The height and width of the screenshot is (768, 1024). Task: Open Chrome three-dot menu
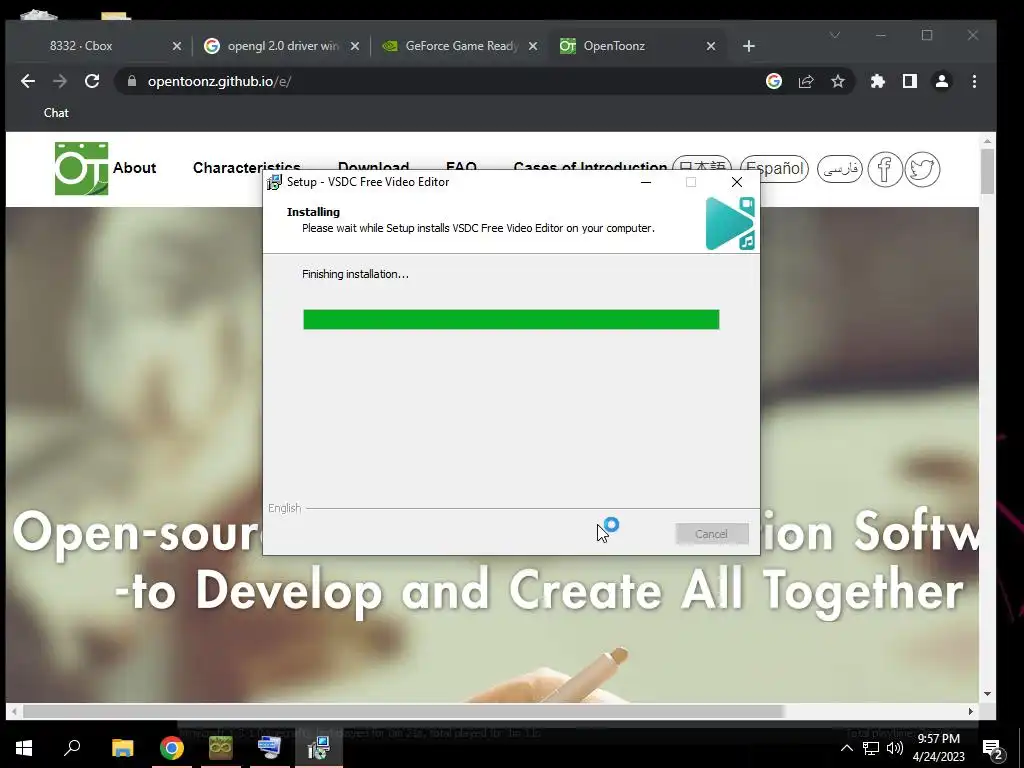pyautogui.click(x=974, y=81)
